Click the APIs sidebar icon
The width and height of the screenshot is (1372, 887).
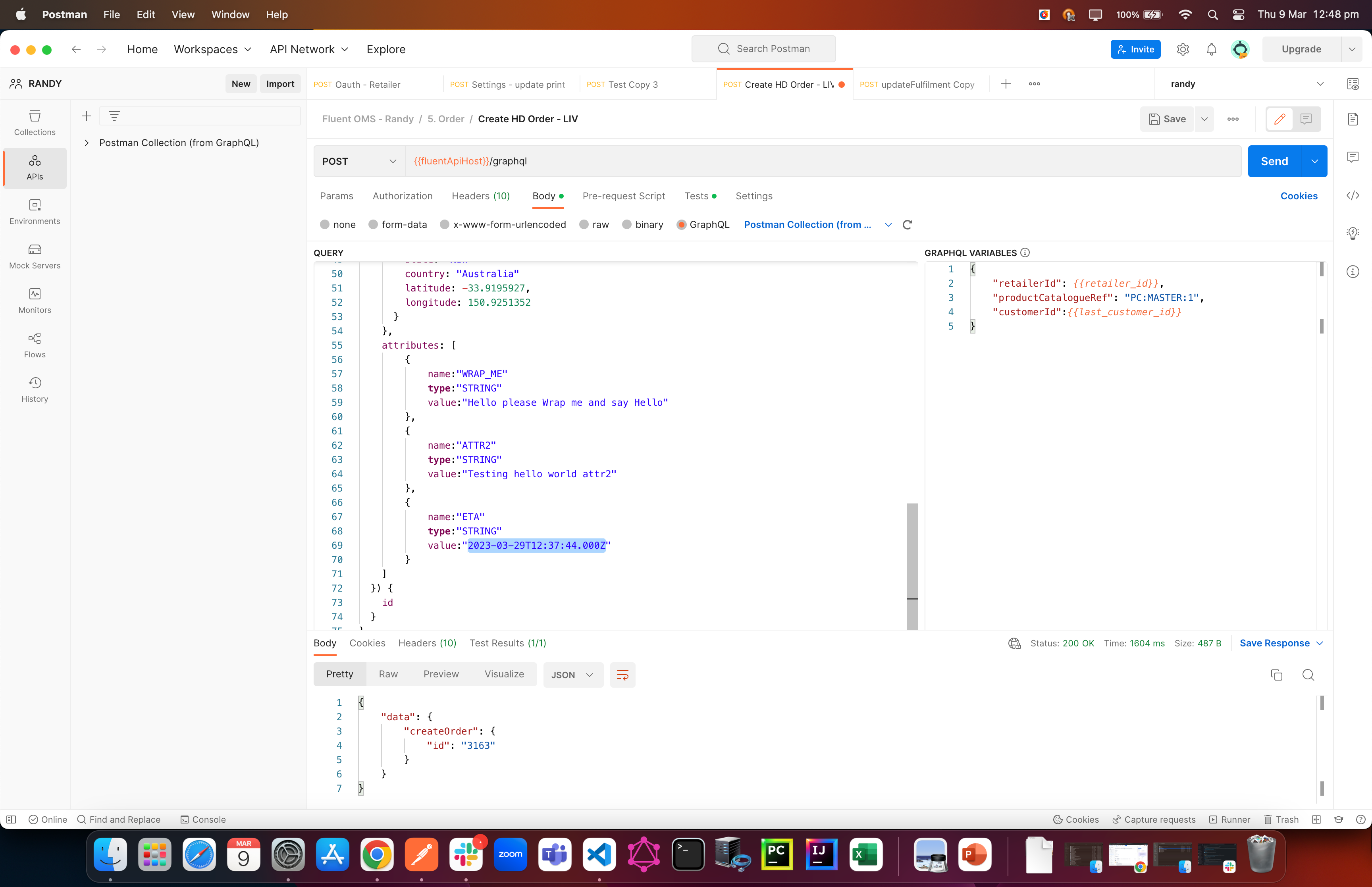click(35, 167)
